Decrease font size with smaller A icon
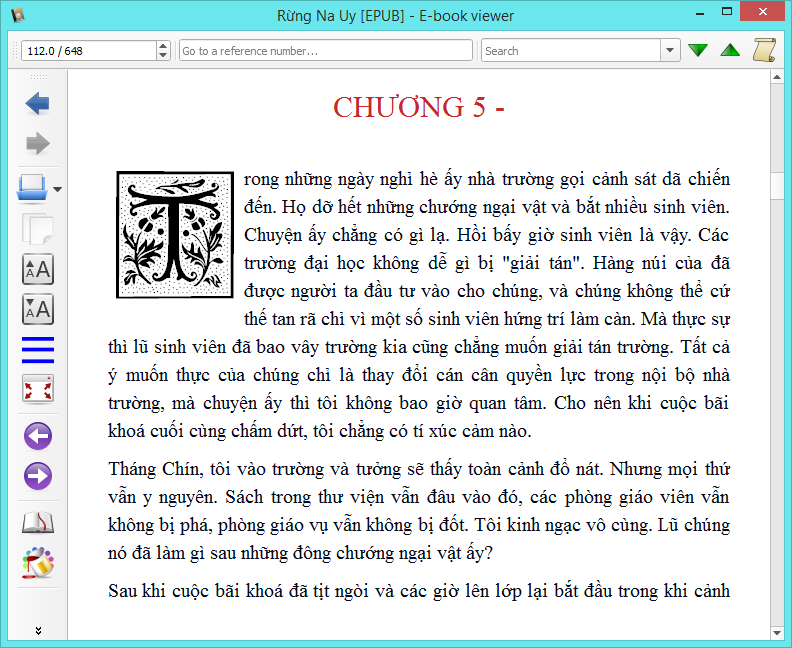This screenshot has width=792, height=648. (38, 309)
